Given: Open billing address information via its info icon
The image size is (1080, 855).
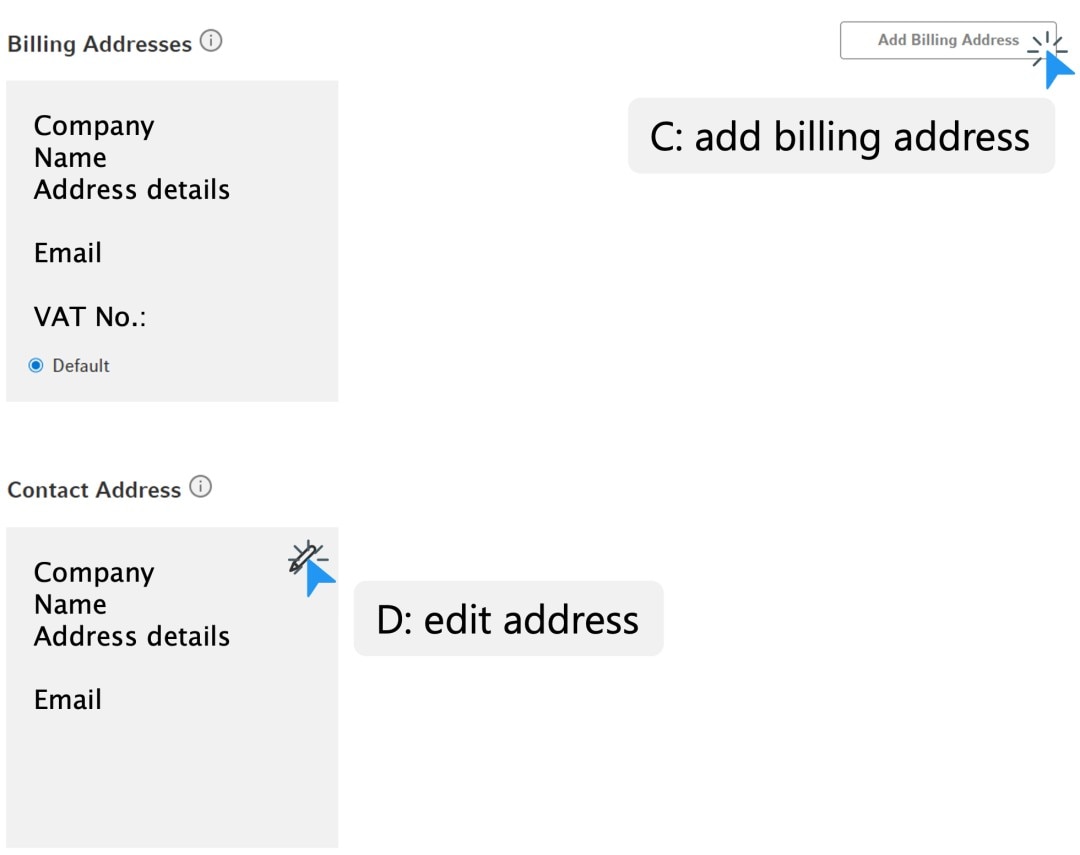Looking at the screenshot, I should click(211, 41).
